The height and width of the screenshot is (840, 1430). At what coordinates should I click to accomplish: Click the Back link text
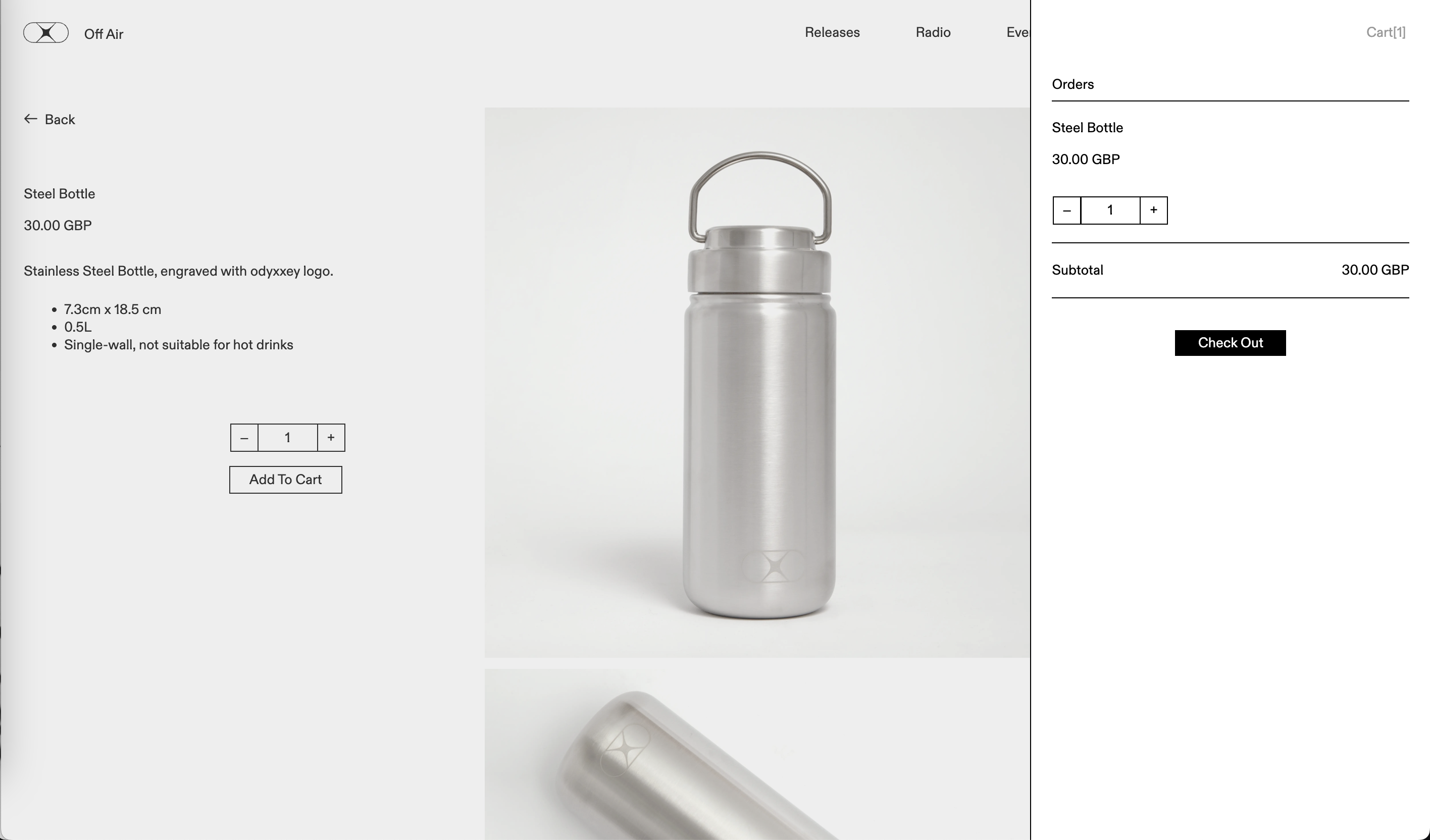click(x=60, y=119)
